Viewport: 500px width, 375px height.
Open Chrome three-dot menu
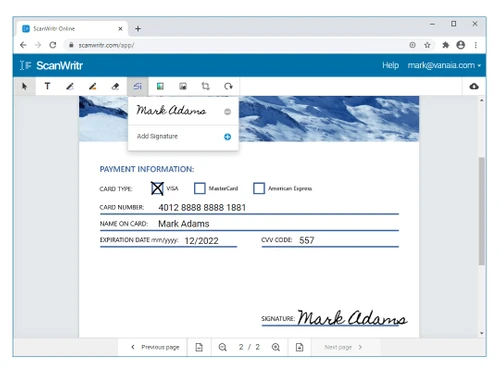click(476, 45)
